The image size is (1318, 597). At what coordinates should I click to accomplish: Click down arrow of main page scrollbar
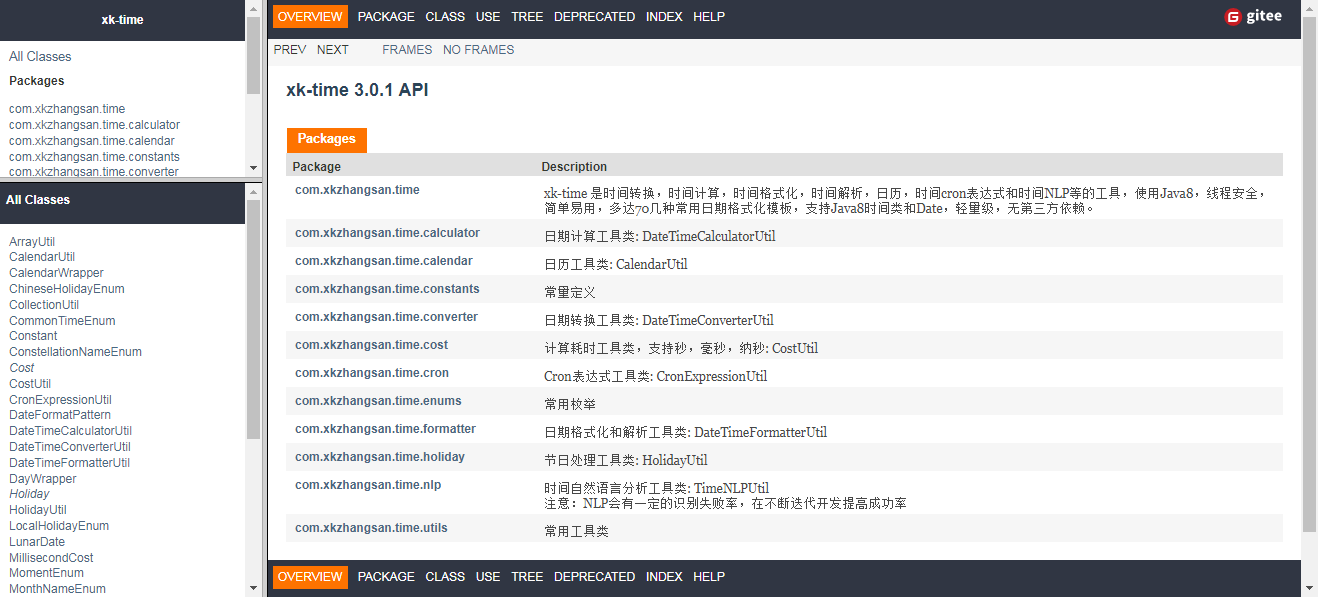[1309, 588]
